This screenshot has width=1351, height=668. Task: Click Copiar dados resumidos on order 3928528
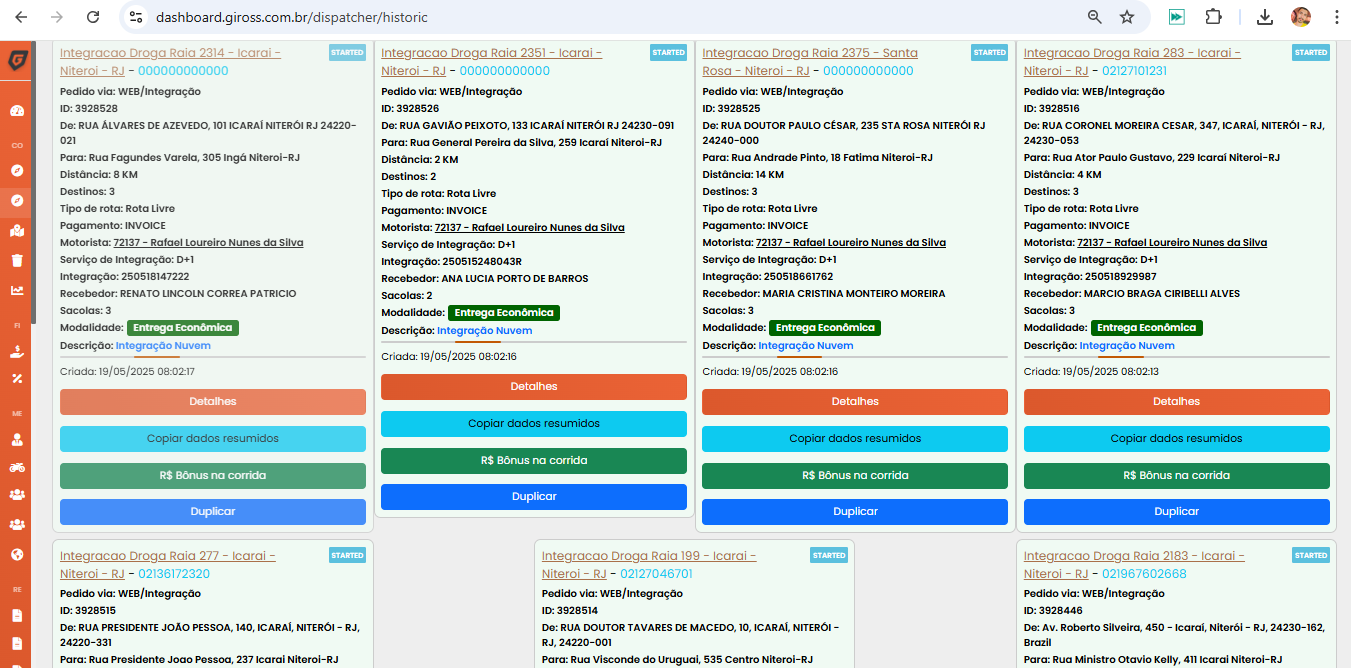(213, 438)
